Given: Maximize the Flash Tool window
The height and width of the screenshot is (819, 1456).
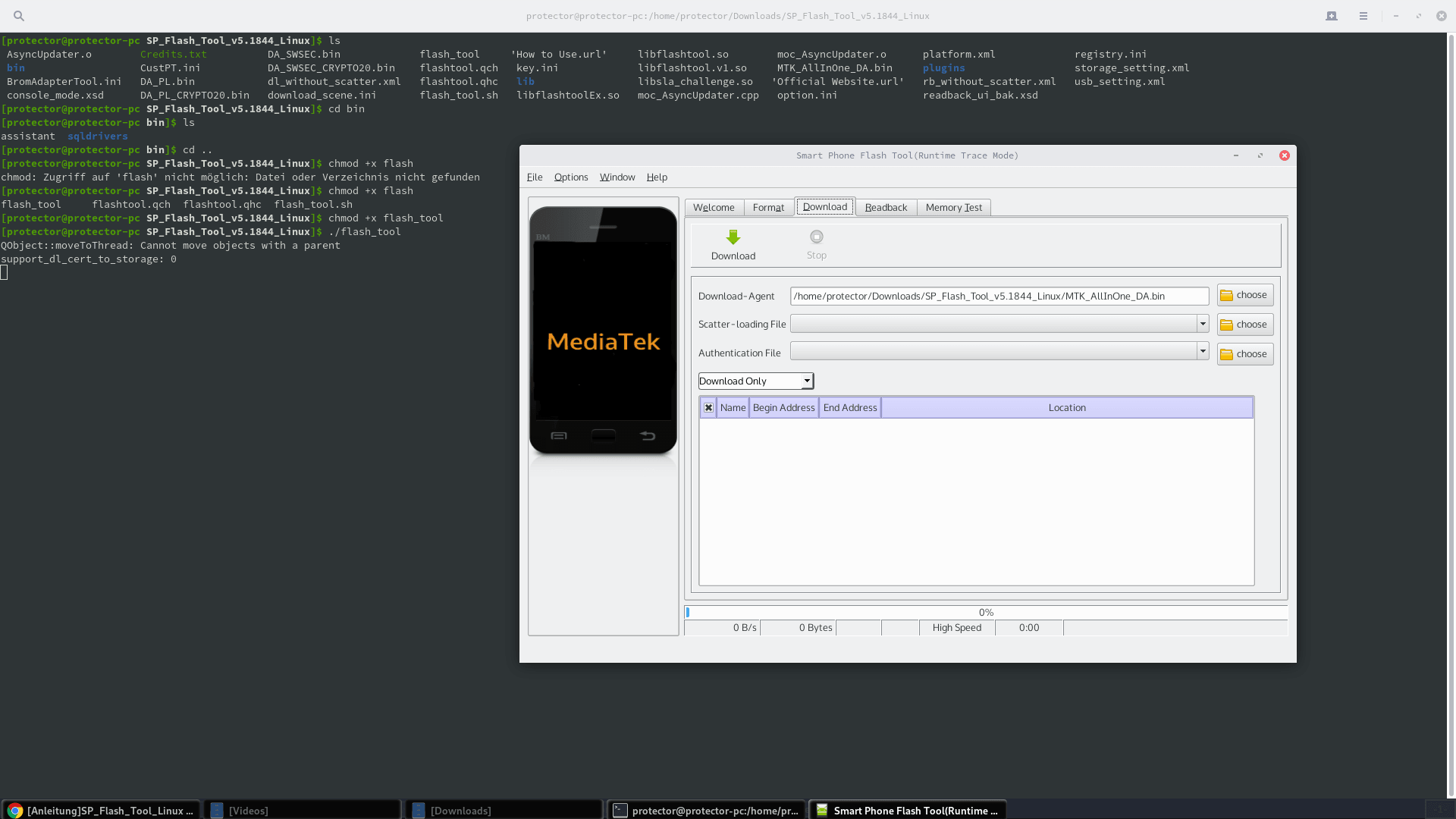Looking at the screenshot, I should click(x=1260, y=155).
